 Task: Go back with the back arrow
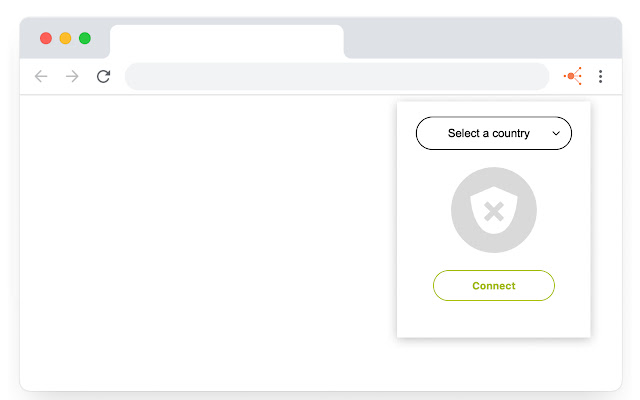pyautogui.click(x=40, y=76)
